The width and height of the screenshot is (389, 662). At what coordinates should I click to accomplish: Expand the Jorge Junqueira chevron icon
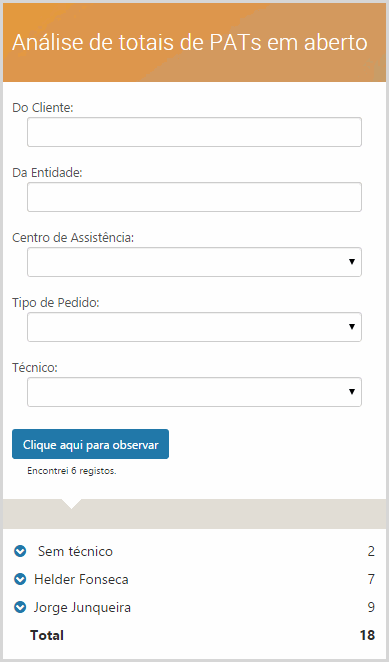tap(20, 607)
